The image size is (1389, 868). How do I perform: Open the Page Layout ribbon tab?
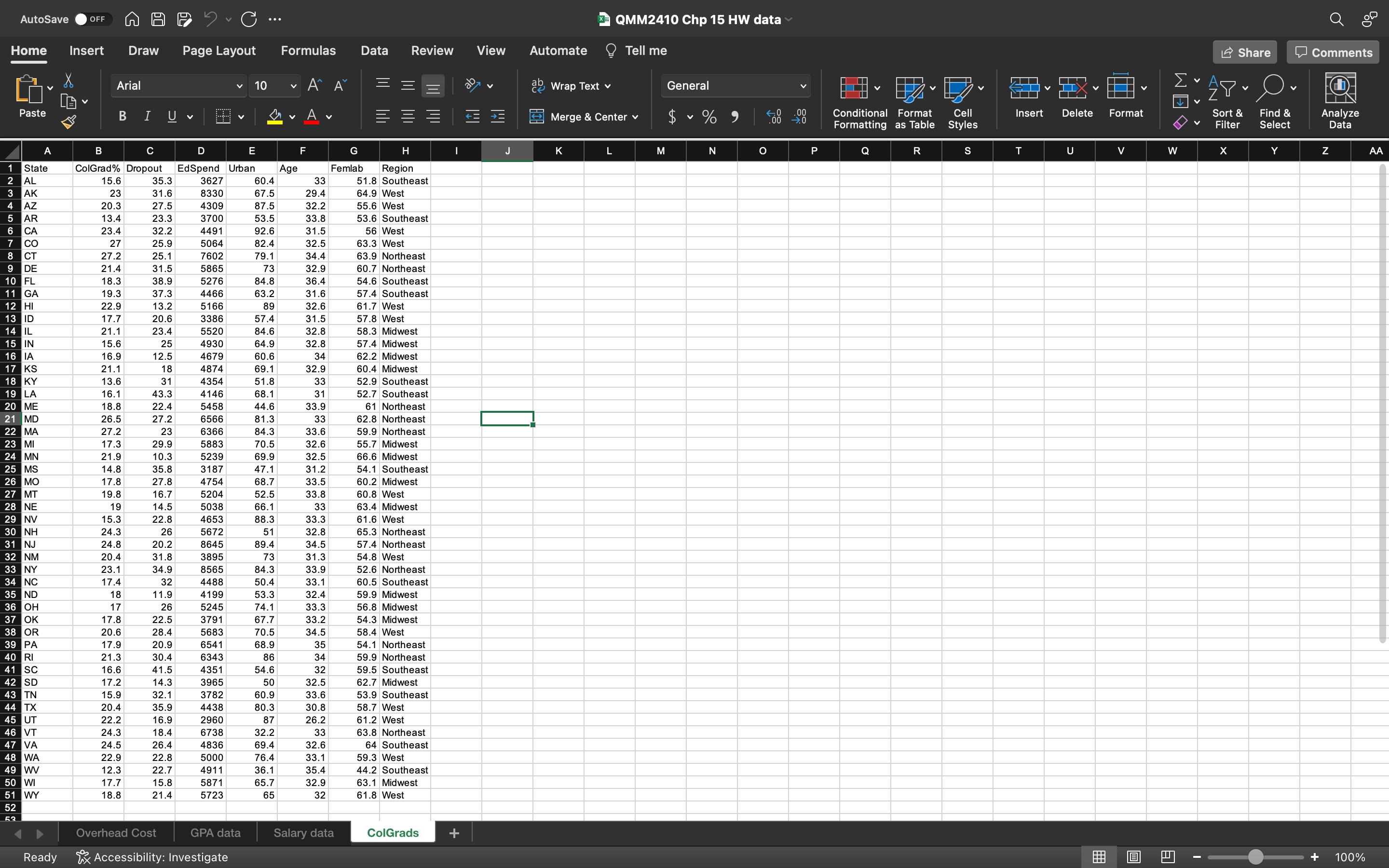point(218,51)
